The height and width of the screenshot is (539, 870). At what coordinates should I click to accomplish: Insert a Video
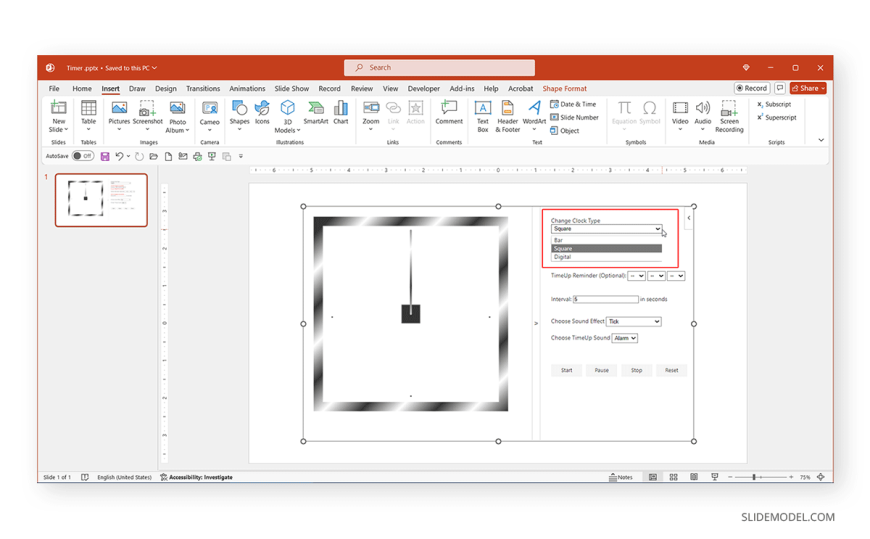[680, 116]
